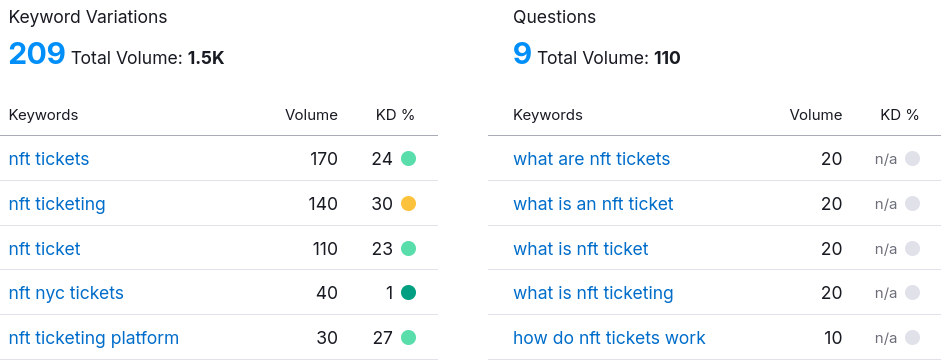Click the volume value 10 for 'how do nft tickets work'
This screenshot has width=941, height=361.
tap(833, 338)
